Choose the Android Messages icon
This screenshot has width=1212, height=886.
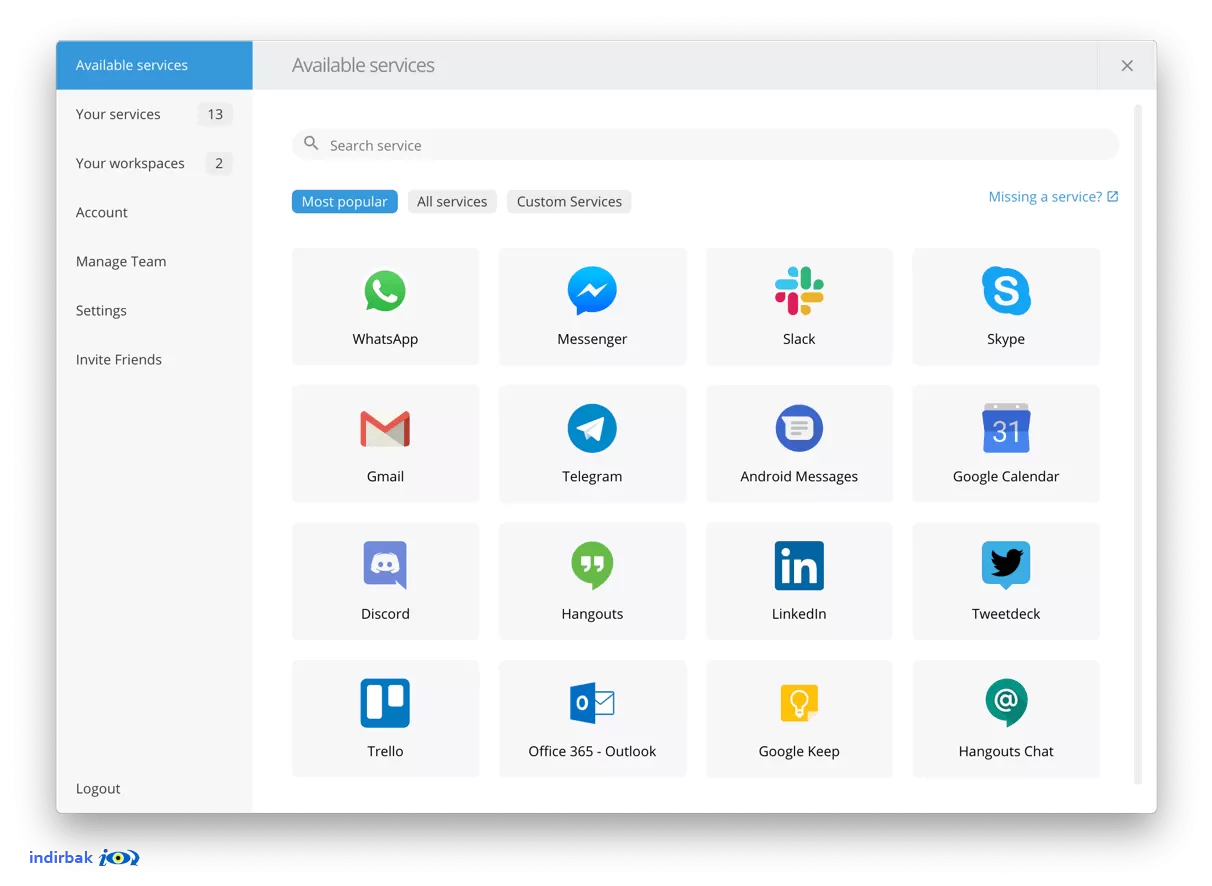[799, 429]
